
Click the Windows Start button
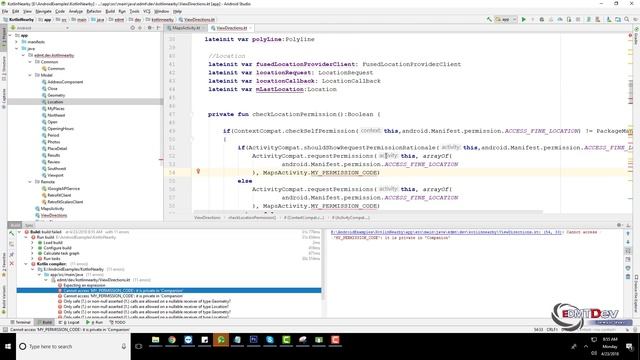(8, 346)
